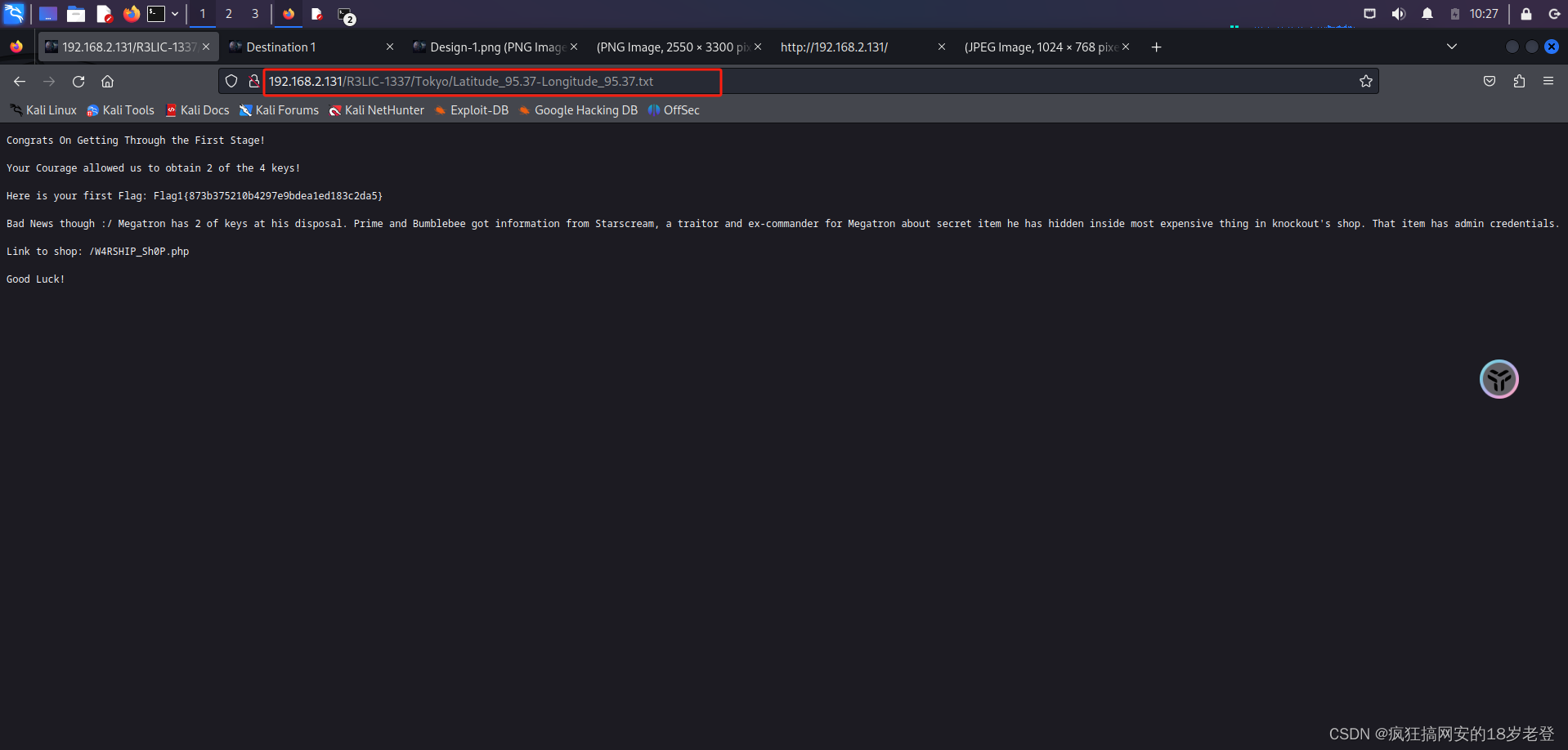The image size is (1568, 750).
Task: Open Firefox View pinned tab button
Action: tap(16, 47)
